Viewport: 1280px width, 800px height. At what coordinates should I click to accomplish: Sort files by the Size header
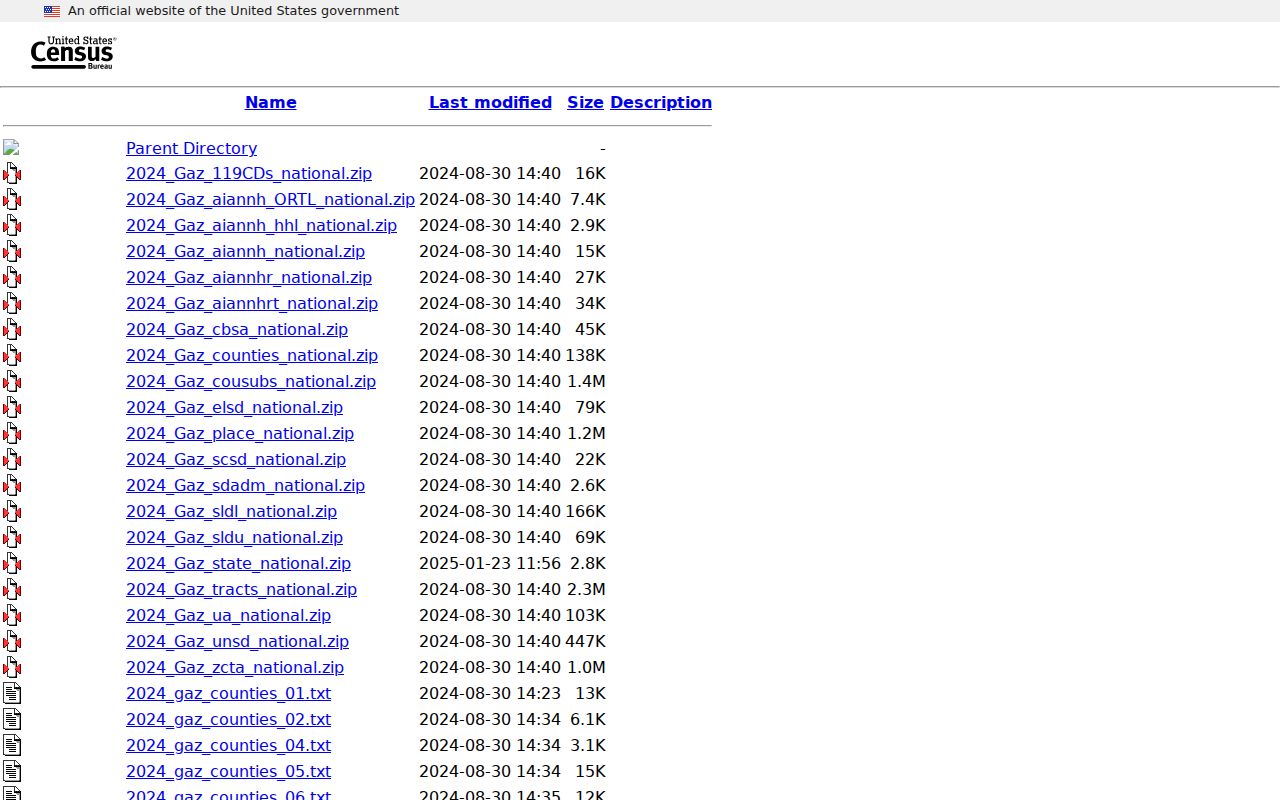pyautogui.click(x=585, y=102)
